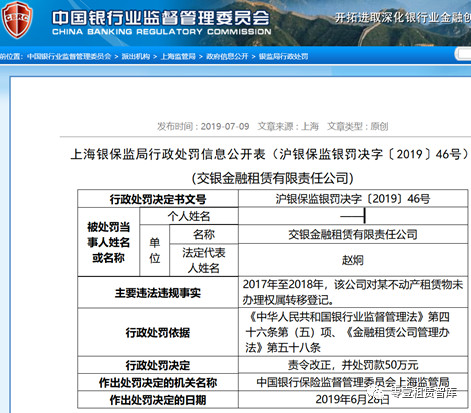Click the authority name 中国银行保险监督管理委员会上海监管局
This screenshot has height=413, width=471.
(x=353, y=382)
